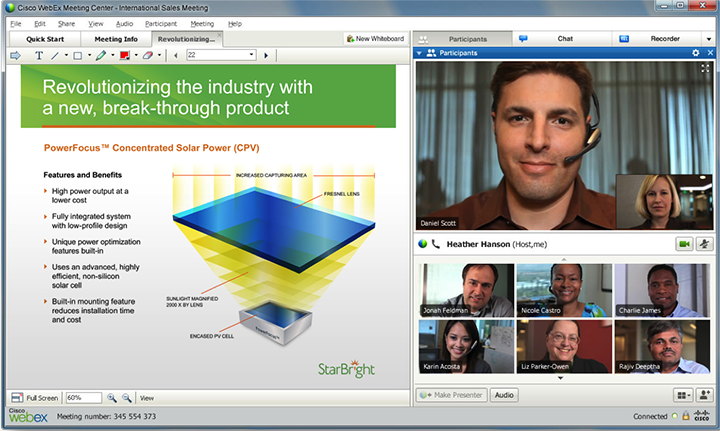Open the rectangle tool options arrow
The width and height of the screenshot is (720, 431).
pyautogui.click(x=89, y=55)
